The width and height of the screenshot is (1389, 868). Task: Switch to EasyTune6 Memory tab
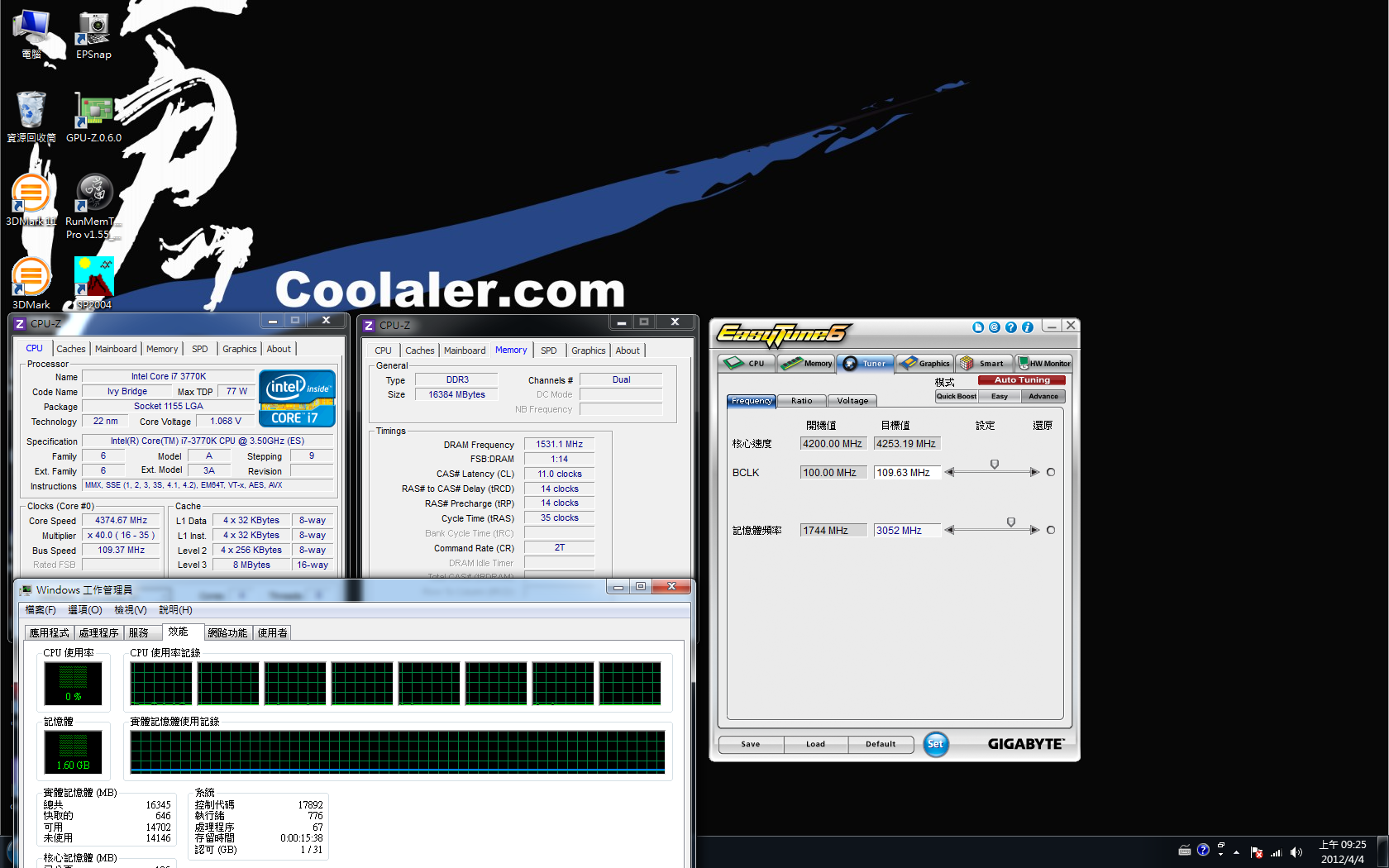point(806,363)
